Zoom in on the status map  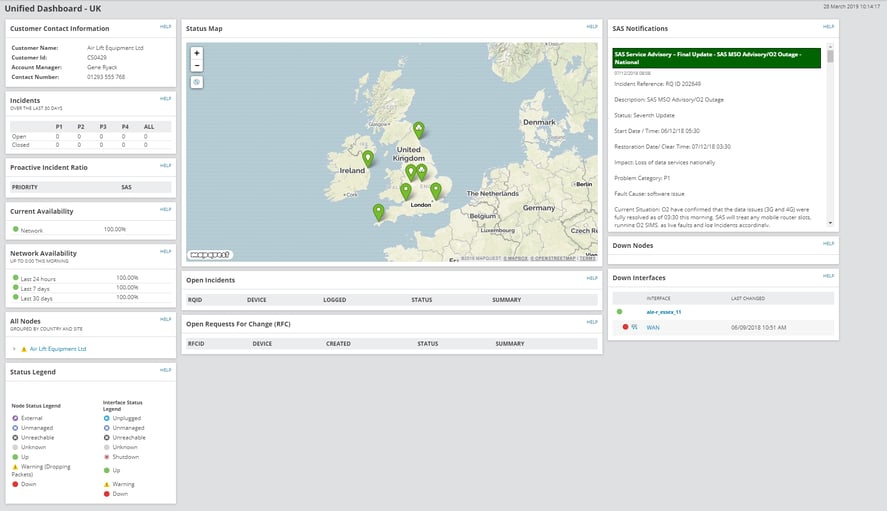point(196,53)
